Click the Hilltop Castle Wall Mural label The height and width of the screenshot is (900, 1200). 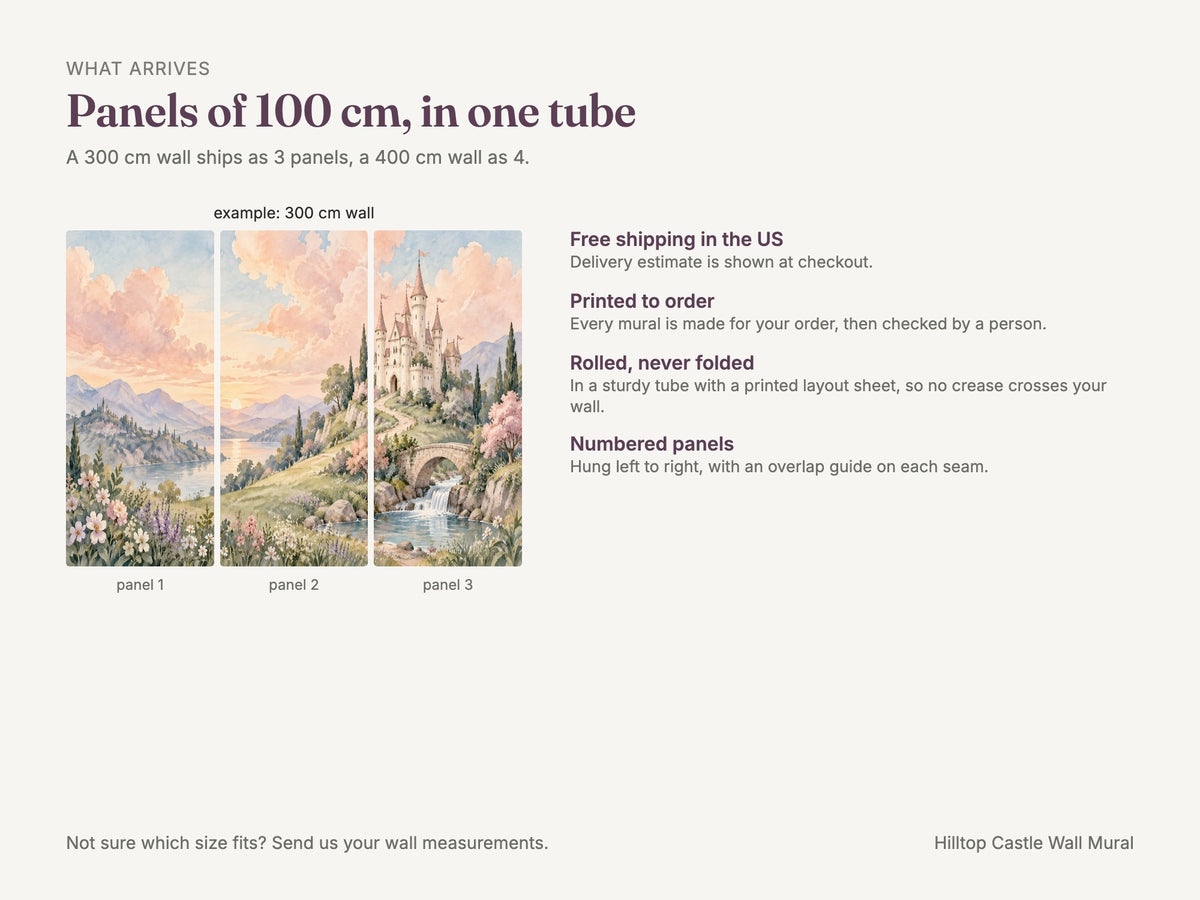[1034, 843]
